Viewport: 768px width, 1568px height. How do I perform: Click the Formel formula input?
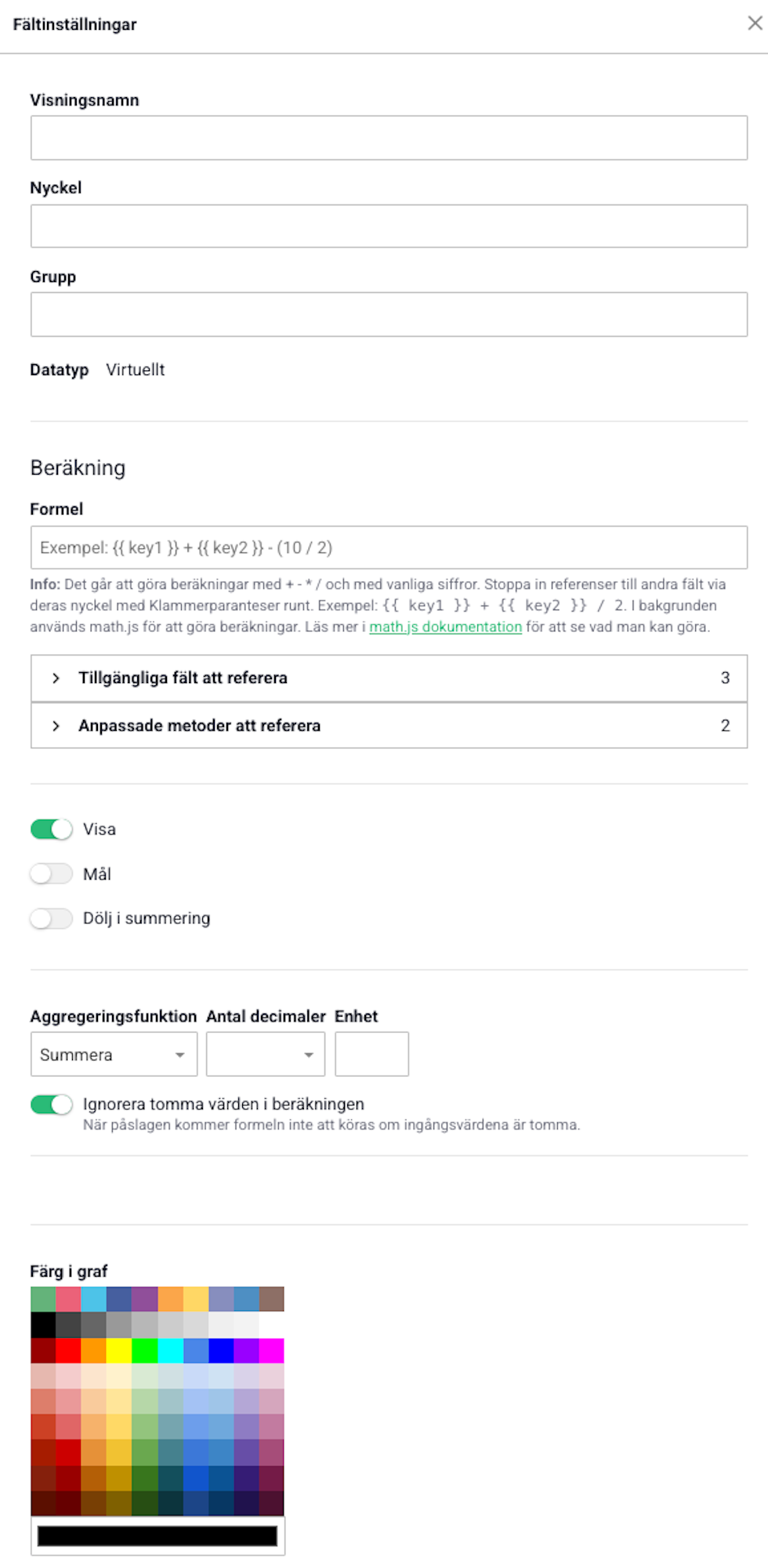(x=389, y=547)
